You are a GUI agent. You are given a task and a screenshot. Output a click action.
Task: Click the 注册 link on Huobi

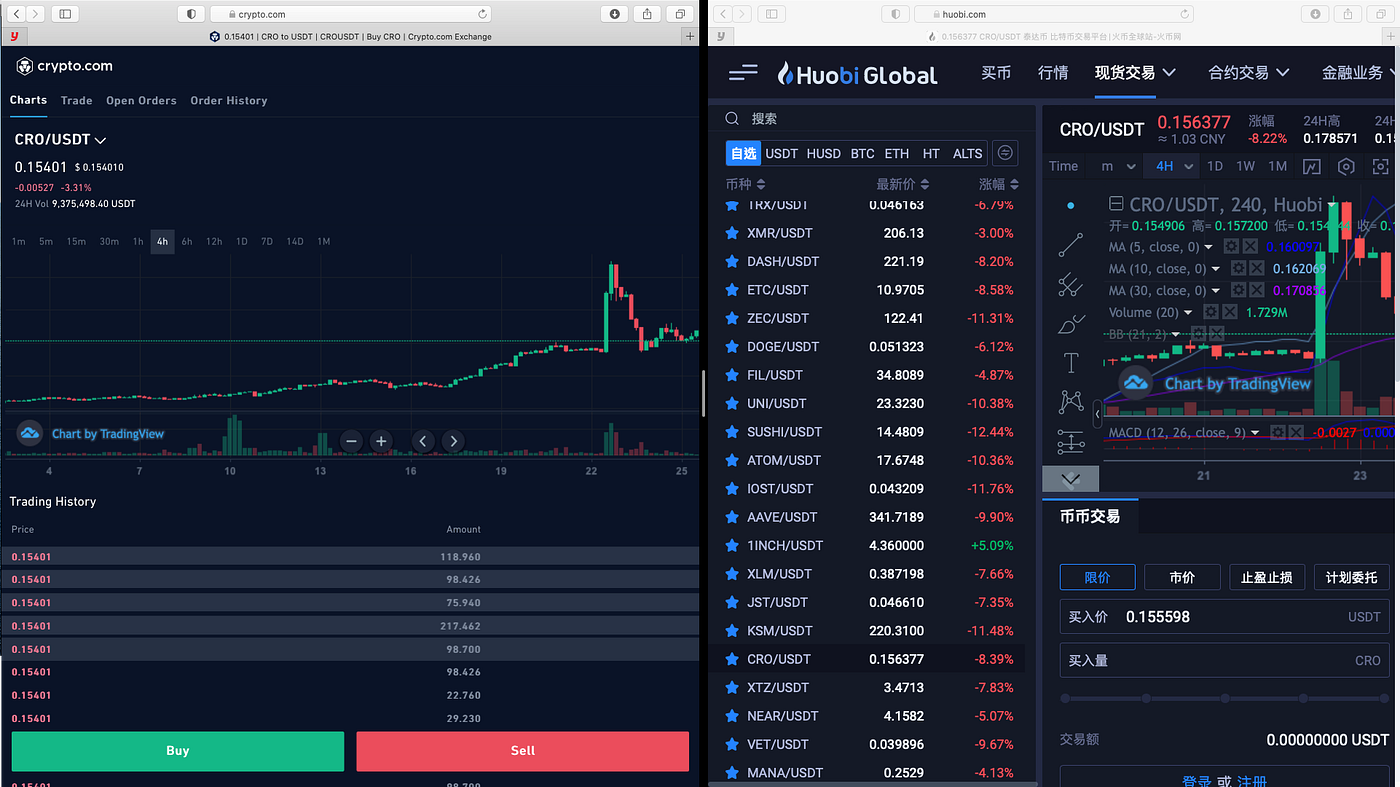[x=1252, y=781]
